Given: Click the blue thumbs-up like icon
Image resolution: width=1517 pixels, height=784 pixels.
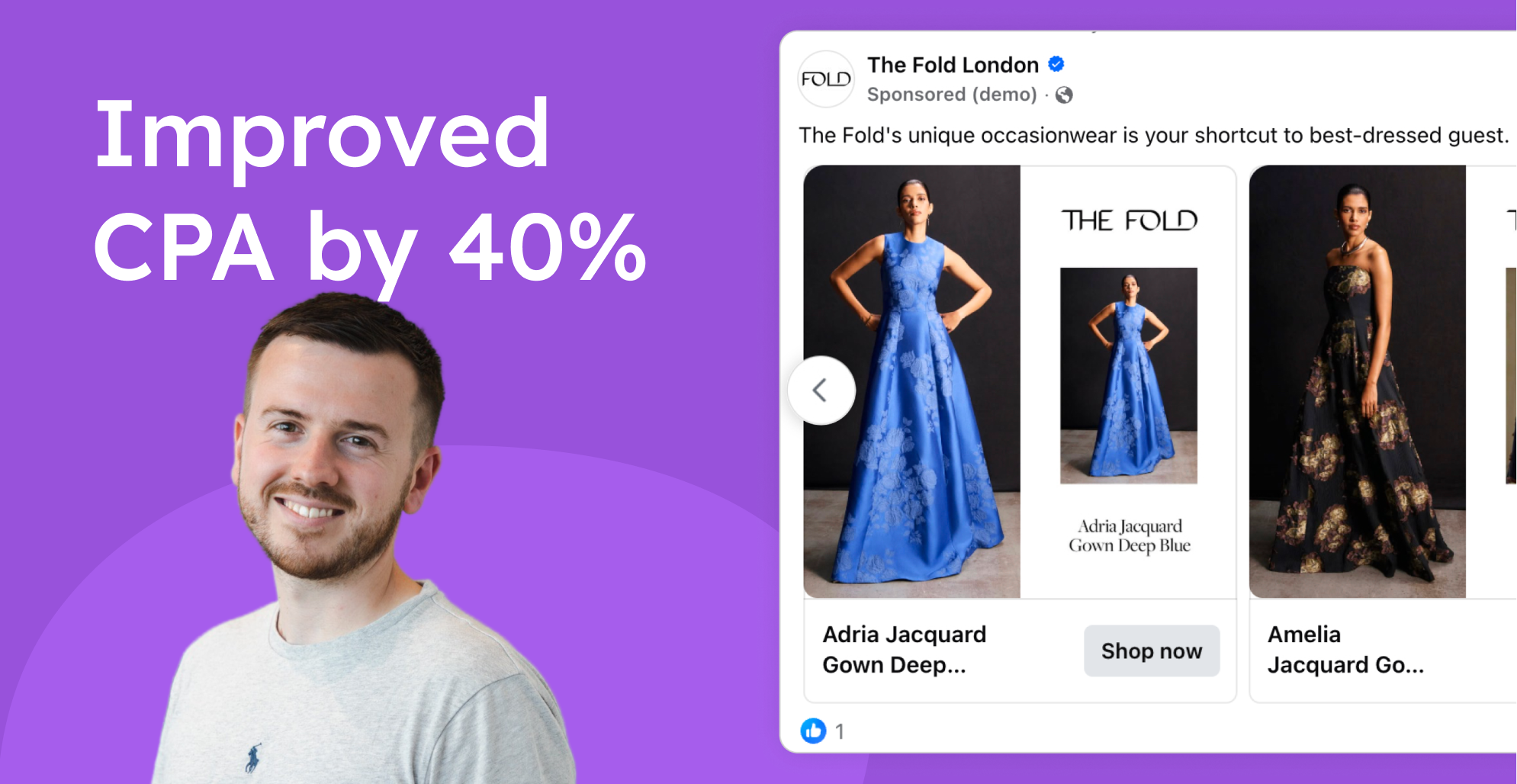Looking at the screenshot, I should (x=813, y=731).
